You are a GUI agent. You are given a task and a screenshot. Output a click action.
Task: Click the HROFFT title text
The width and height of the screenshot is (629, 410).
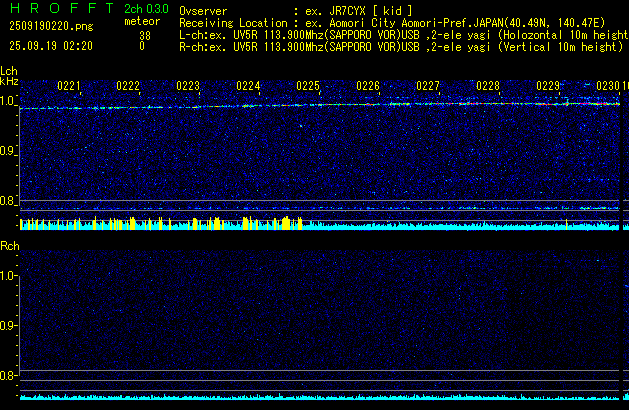pos(57,9)
